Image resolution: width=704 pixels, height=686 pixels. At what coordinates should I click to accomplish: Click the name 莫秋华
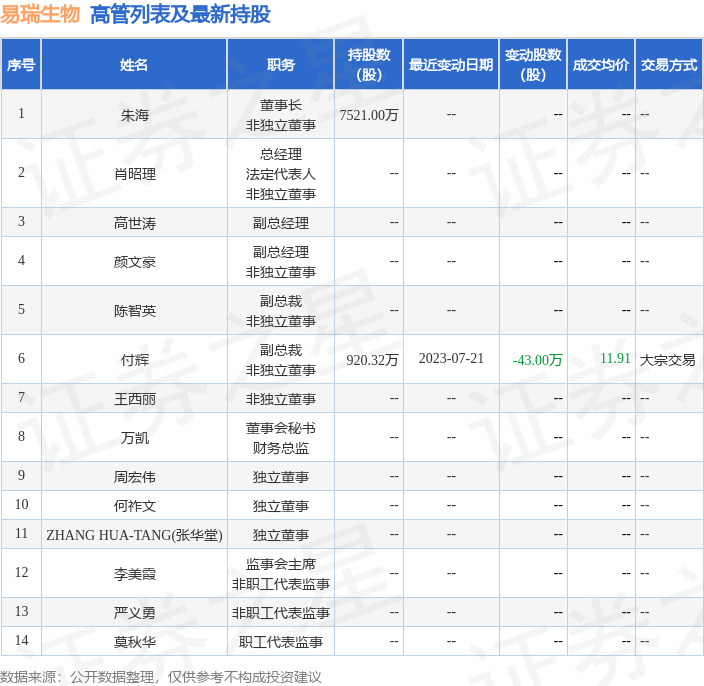pyautogui.click(x=134, y=642)
